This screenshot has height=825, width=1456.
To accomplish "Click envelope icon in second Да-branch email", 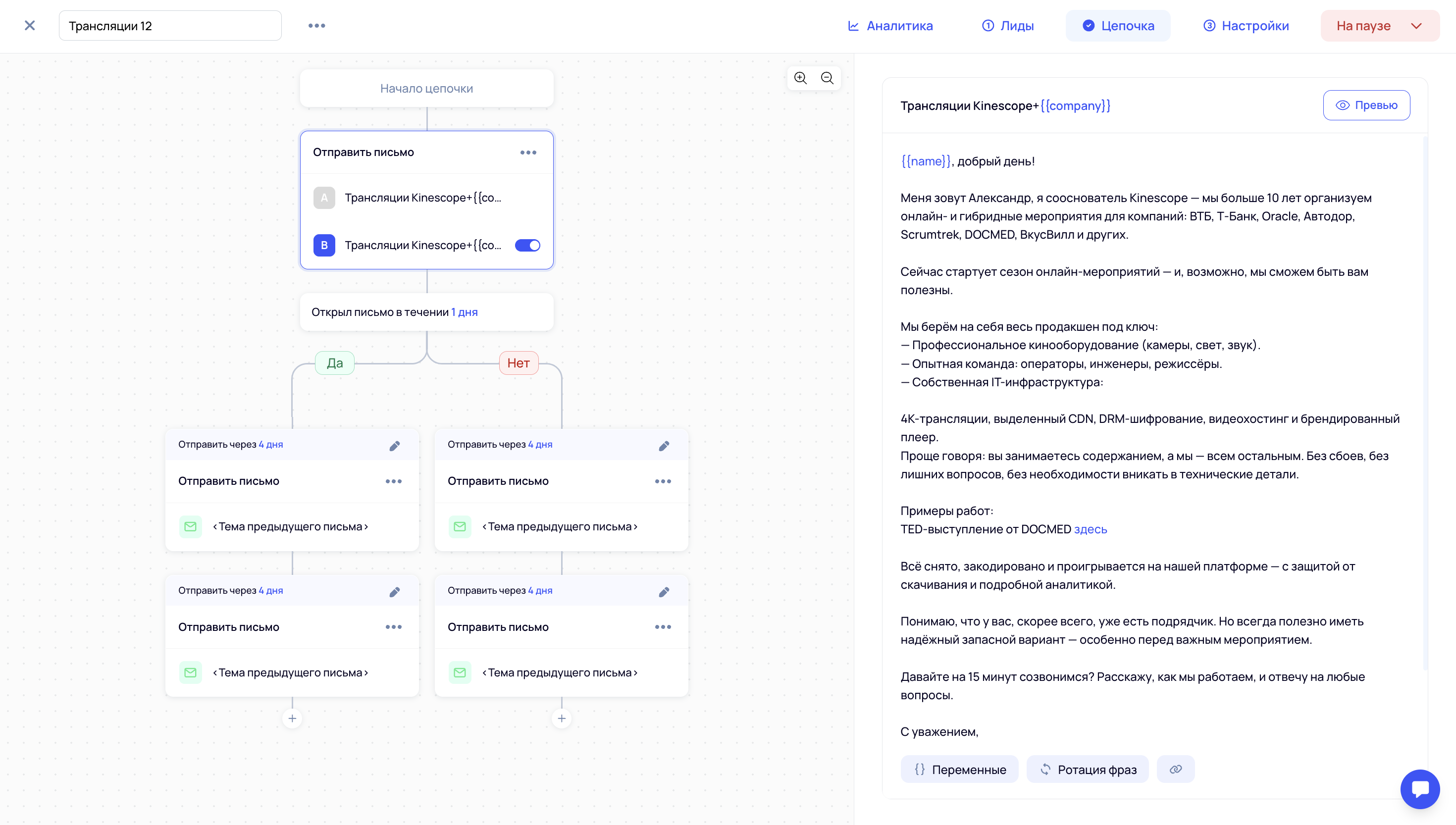I will pos(190,672).
